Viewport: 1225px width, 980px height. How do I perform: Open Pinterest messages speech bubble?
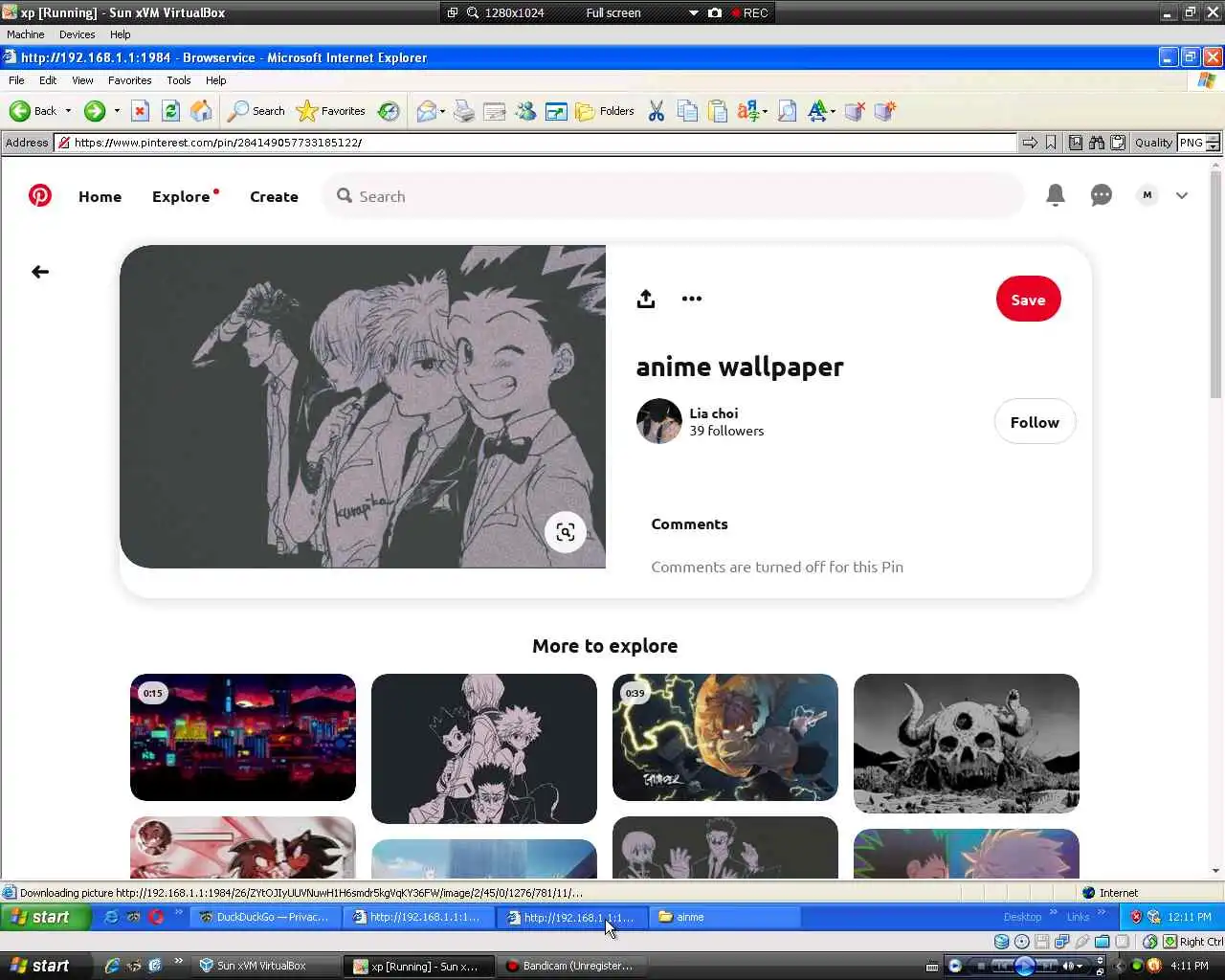click(x=1102, y=195)
